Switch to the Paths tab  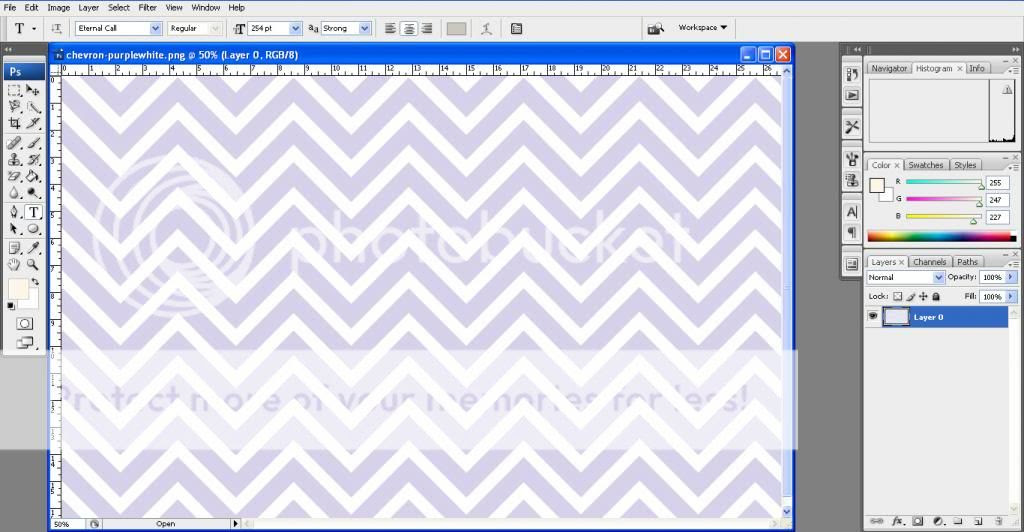click(967, 262)
